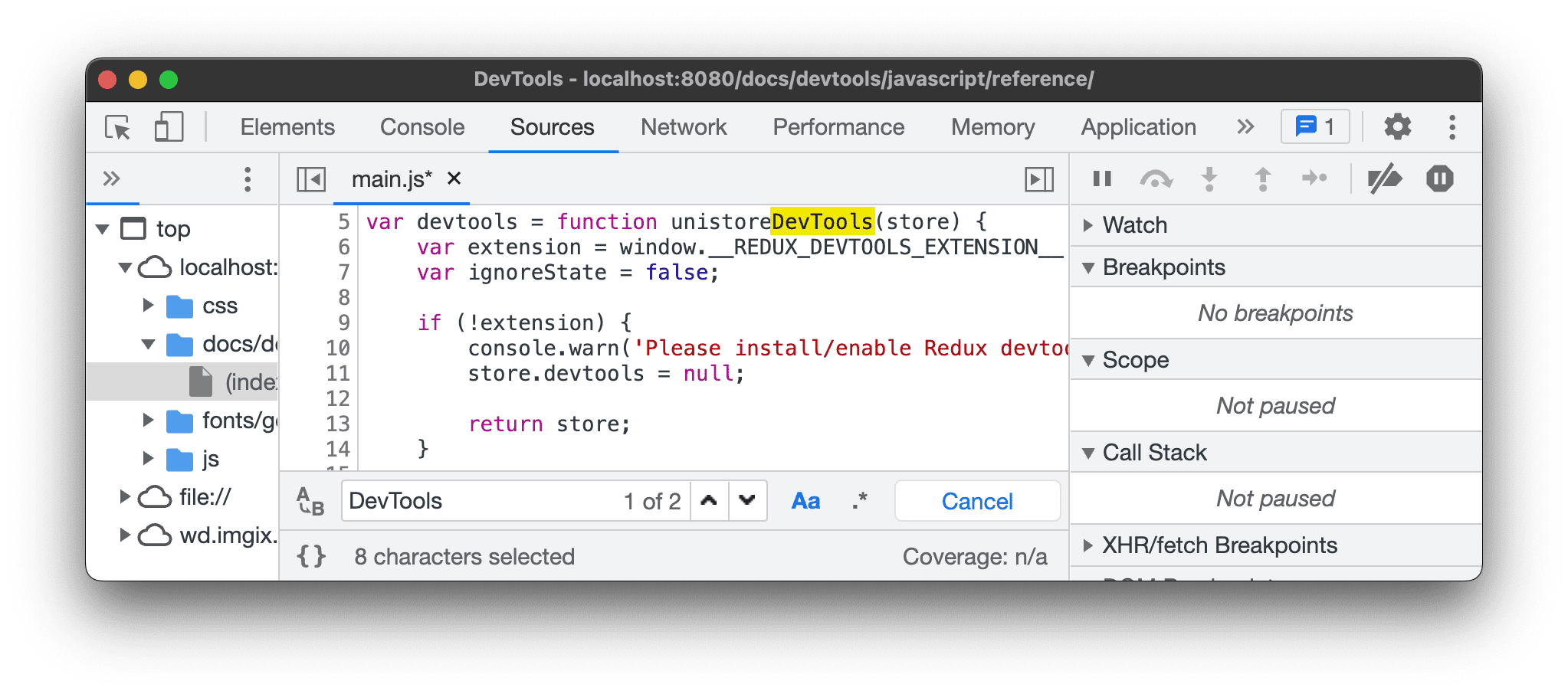This screenshot has height=694, width=1568.
Task: Hide the file navigator sidebar
Action: point(311,179)
